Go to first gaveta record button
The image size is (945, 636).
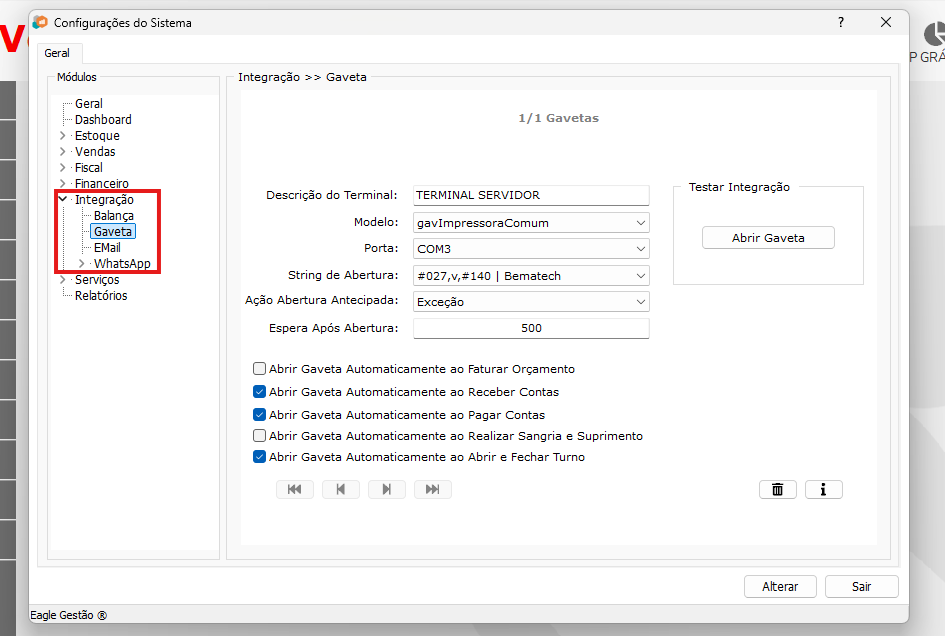coord(295,489)
